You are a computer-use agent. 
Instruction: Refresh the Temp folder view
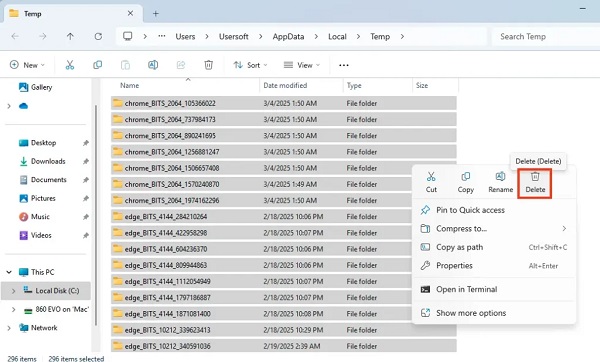pos(98,36)
